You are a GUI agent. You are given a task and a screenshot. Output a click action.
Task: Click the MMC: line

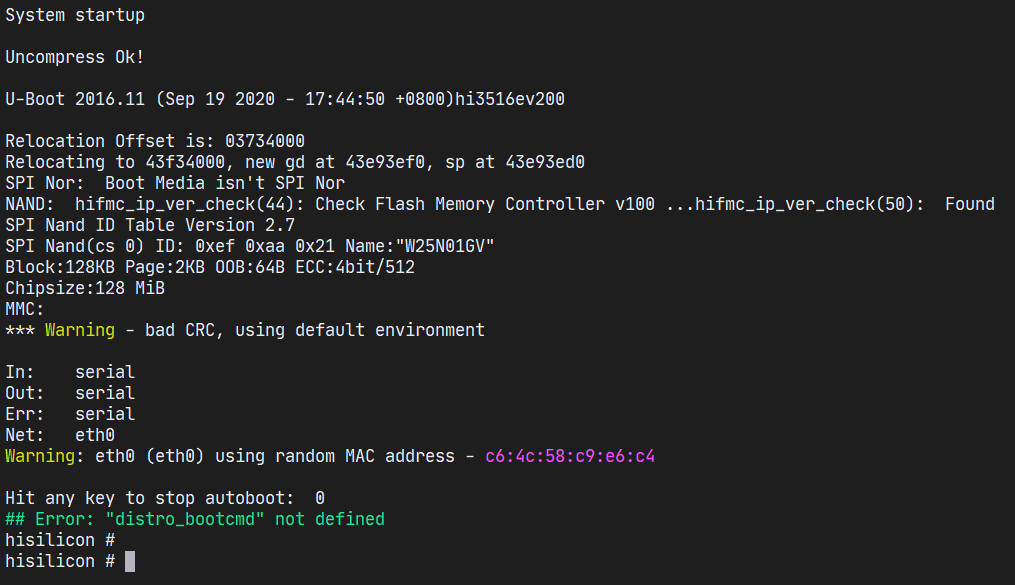25,309
